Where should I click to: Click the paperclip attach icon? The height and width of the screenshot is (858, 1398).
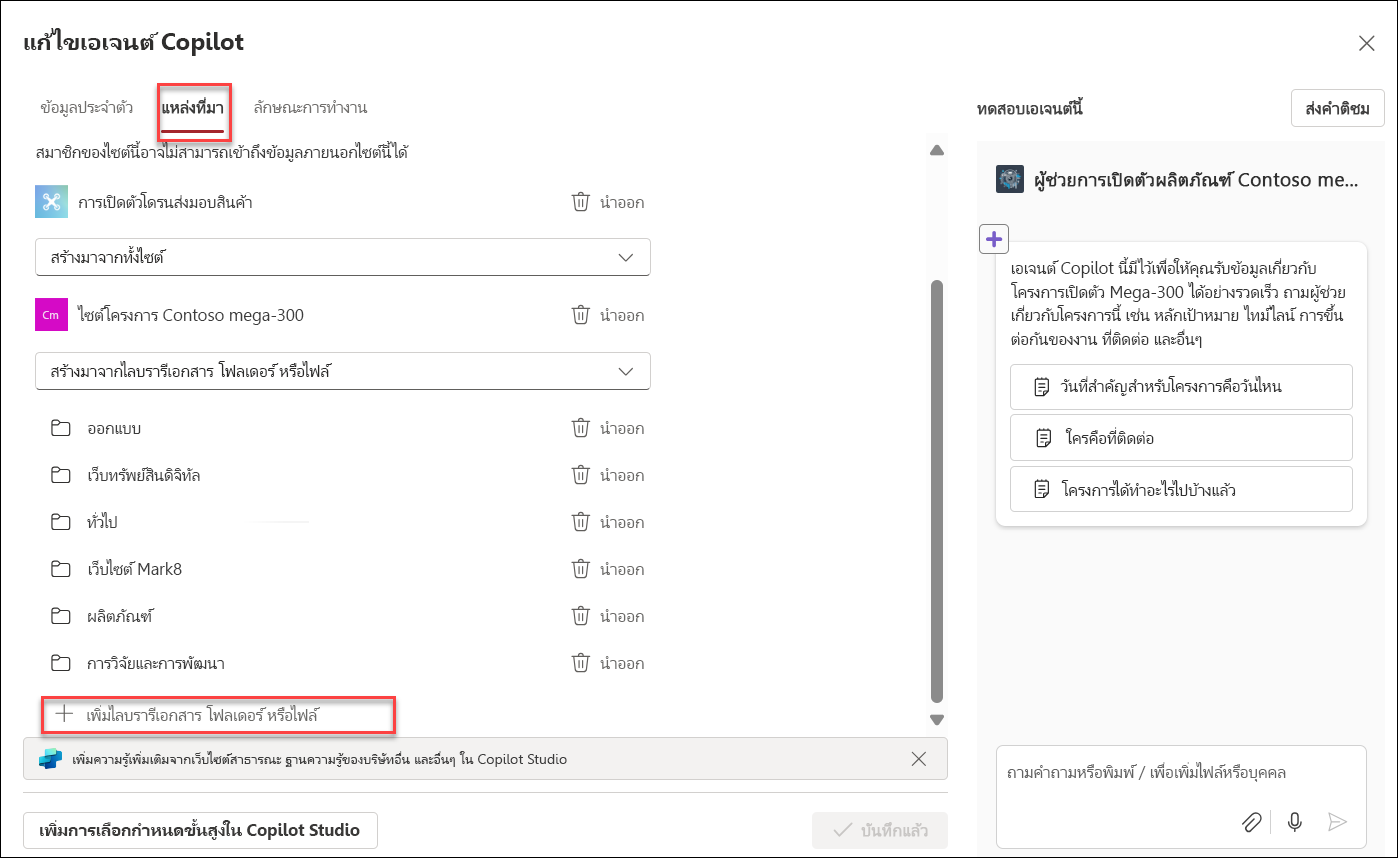pyautogui.click(x=1251, y=822)
